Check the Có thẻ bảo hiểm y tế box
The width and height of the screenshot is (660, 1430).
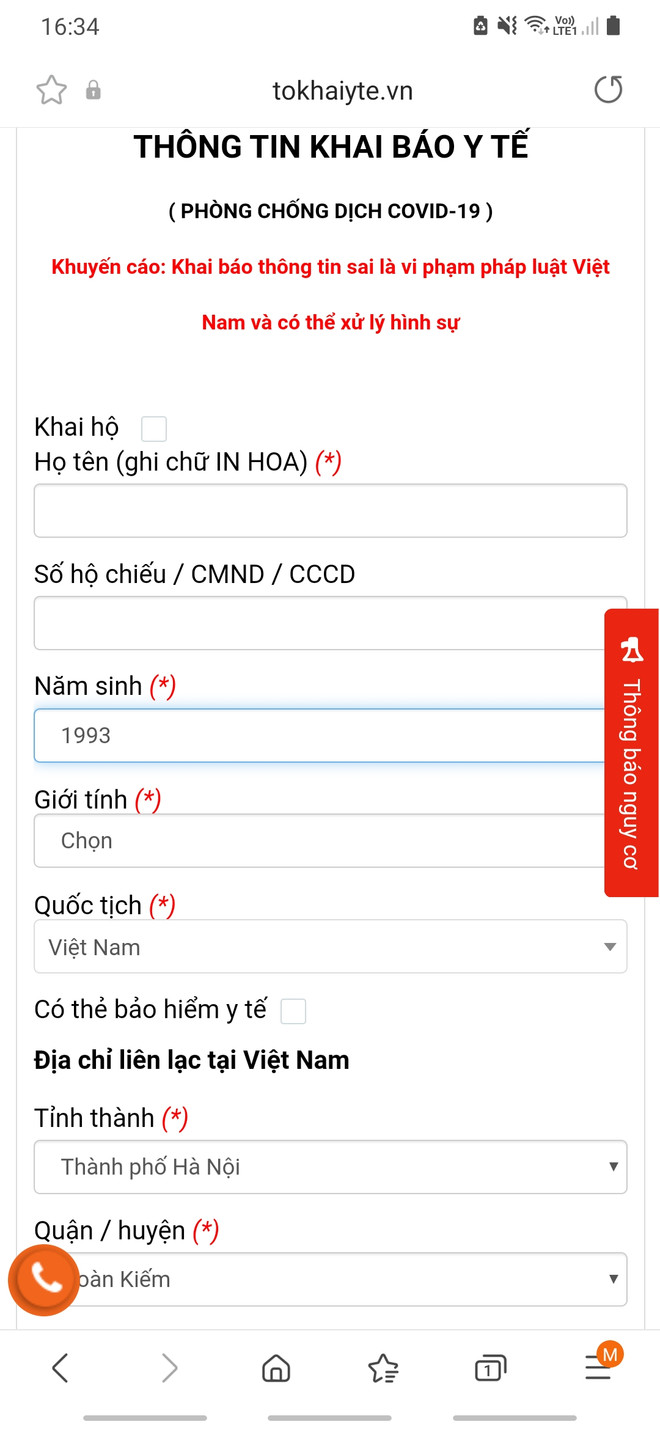(293, 1011)
